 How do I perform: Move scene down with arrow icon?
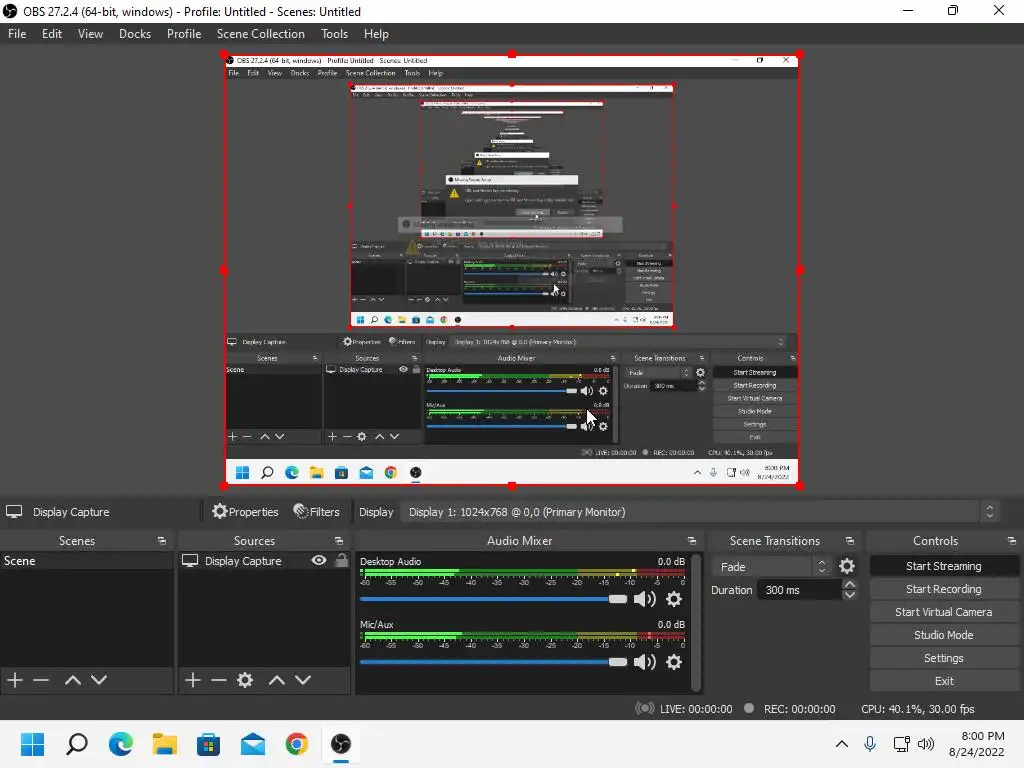99,680
